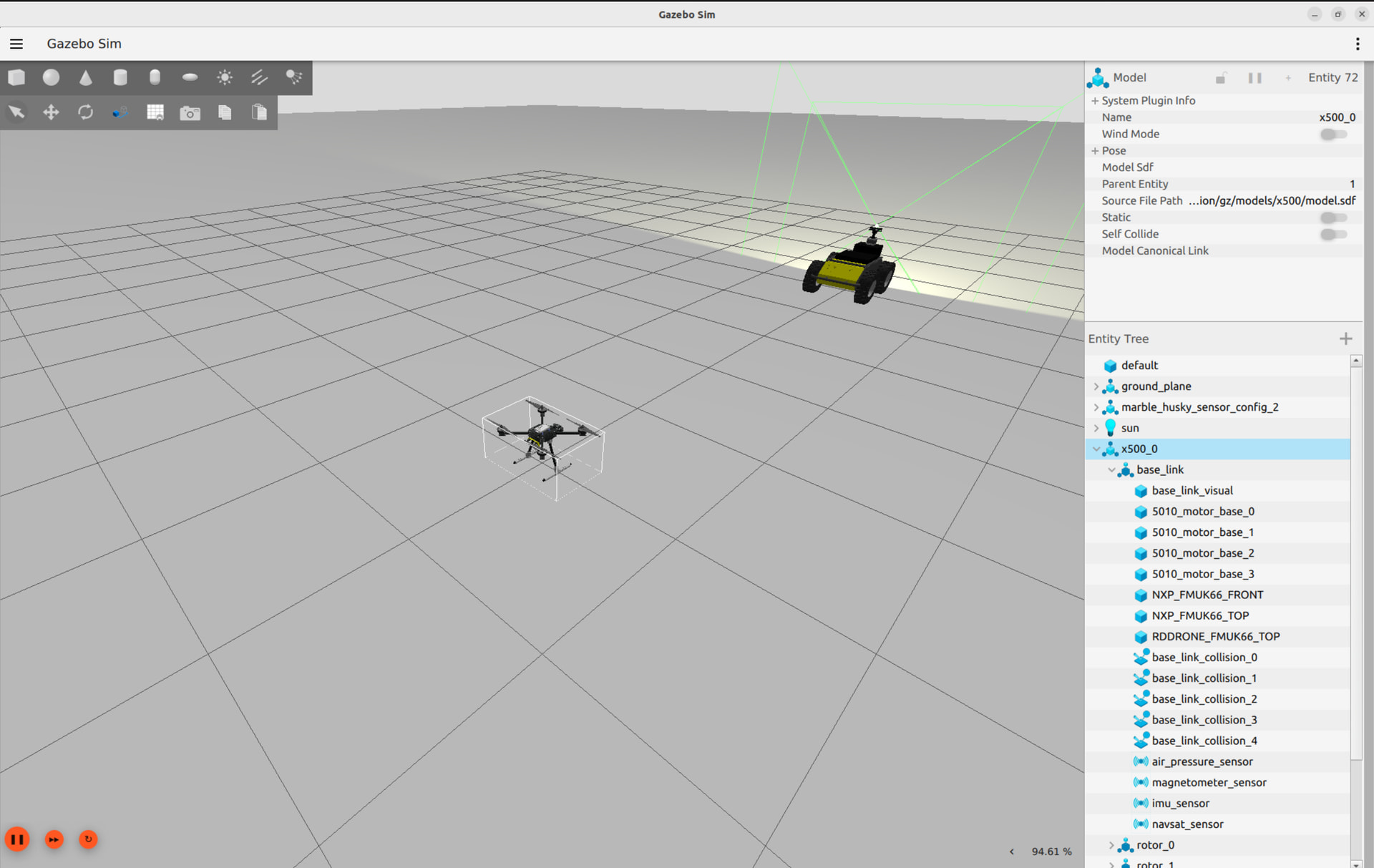Viewport: 1374px width, 868px height.
Task: Turn on Self Collide switch
Action: [x=1333, y=234]
